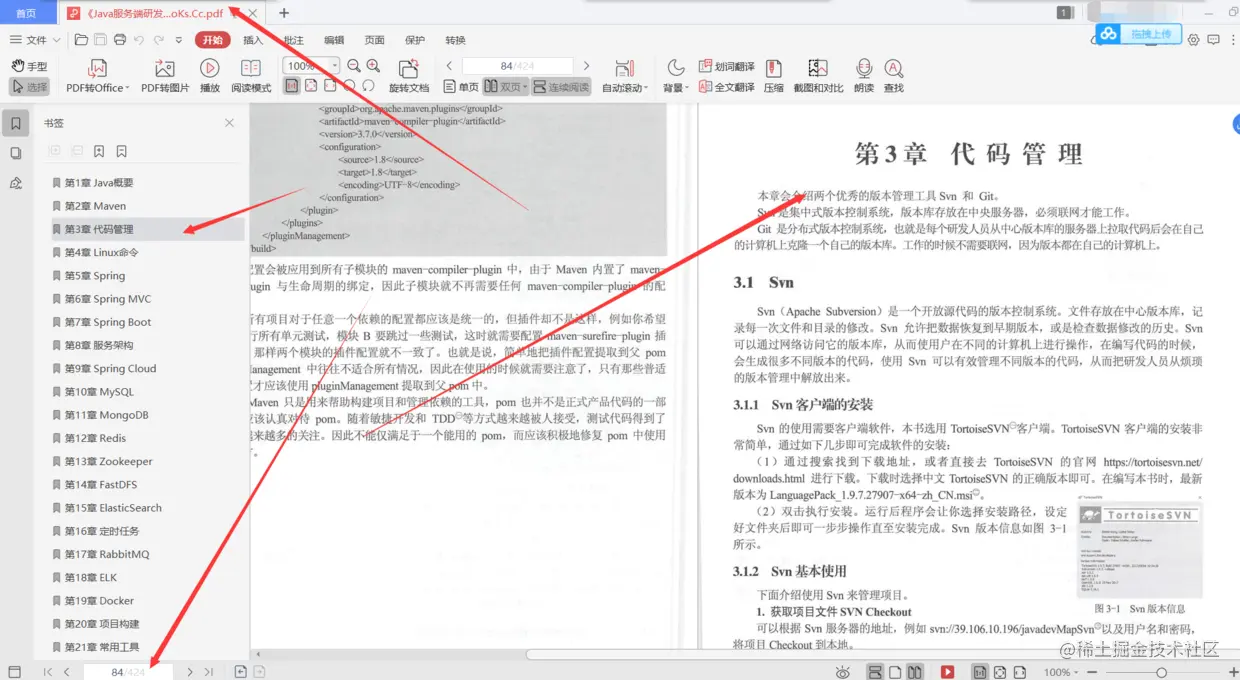Viewport: 1240px width, 680px height.
Task: Switch to the 首页 tab
Action: pos(27,13)
